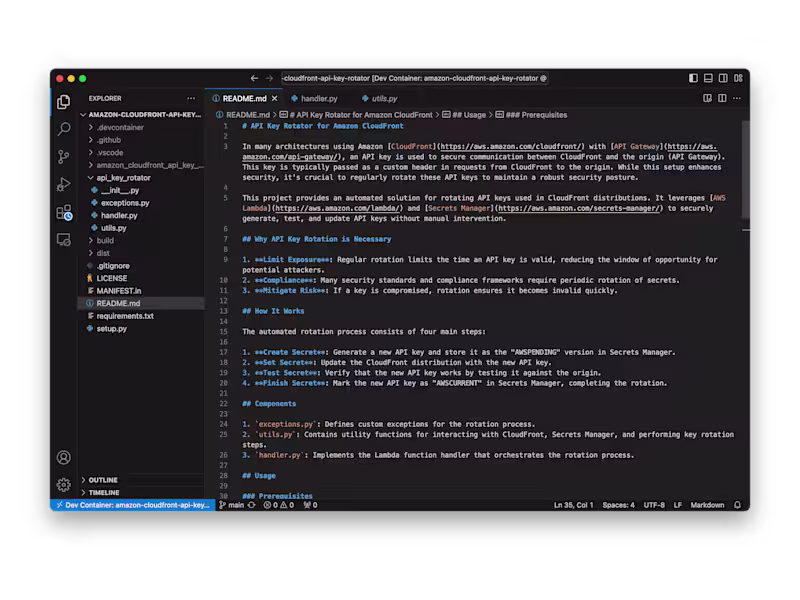Select the README.md editor tab
The height and width of the screenshot is (600, 800).
(244, 98)
